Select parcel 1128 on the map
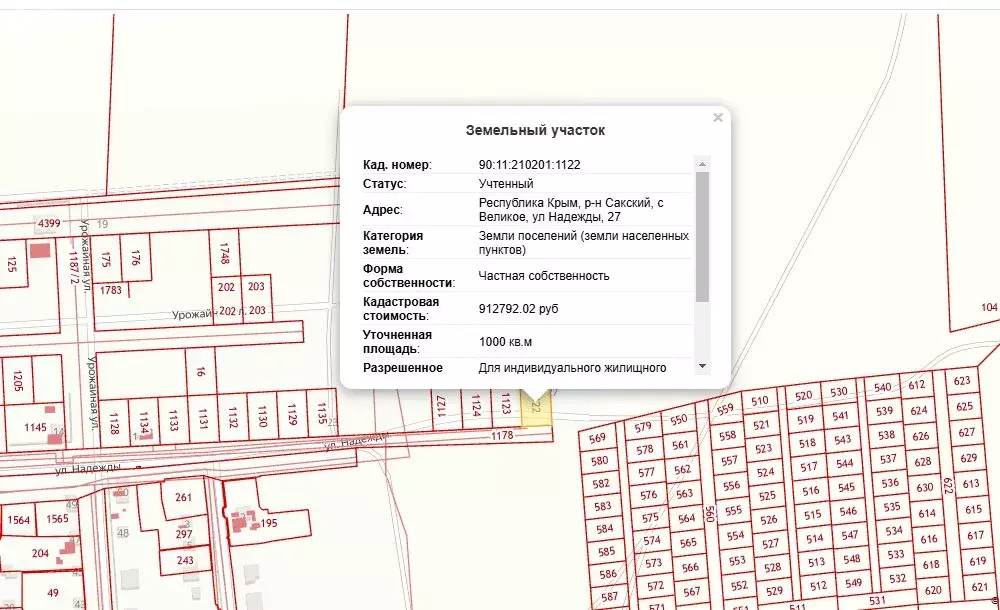This screenshot has width=1000, height=610. click(114, 424)
